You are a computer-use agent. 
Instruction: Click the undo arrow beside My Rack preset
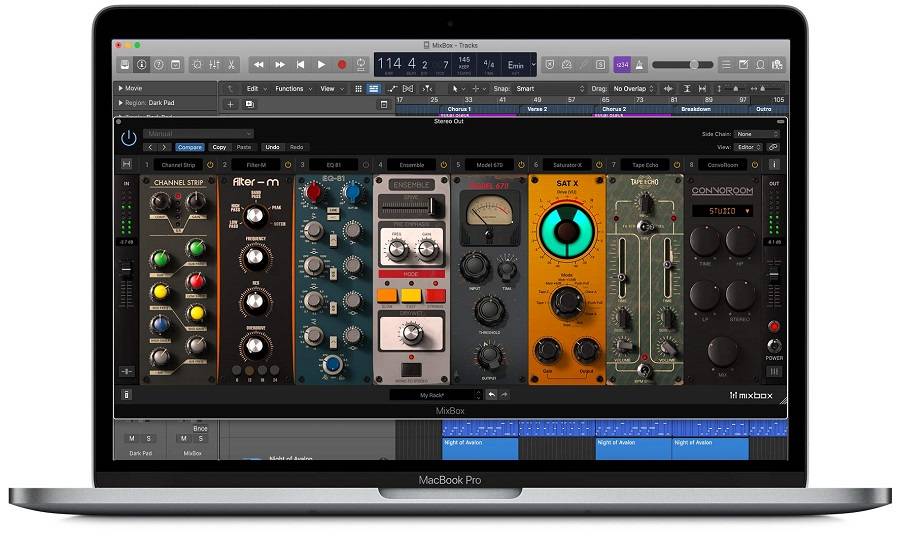(x=491, y=395)
